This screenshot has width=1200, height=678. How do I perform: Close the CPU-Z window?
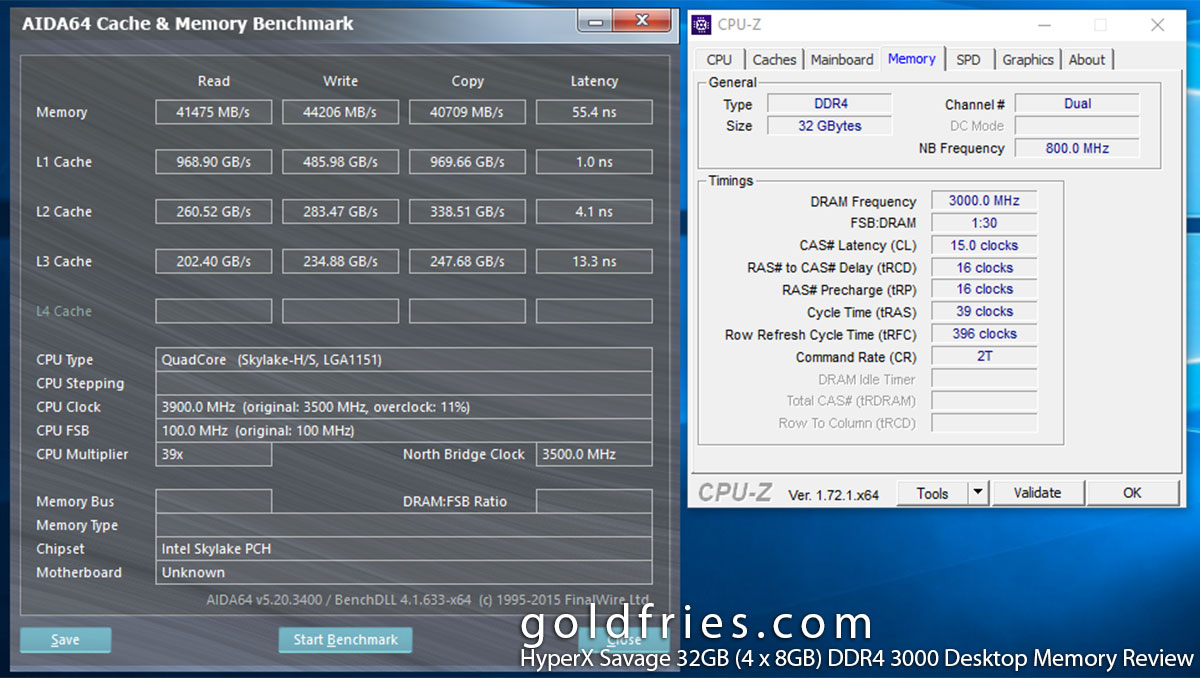pyautogui.click(x=1158, y=25)
